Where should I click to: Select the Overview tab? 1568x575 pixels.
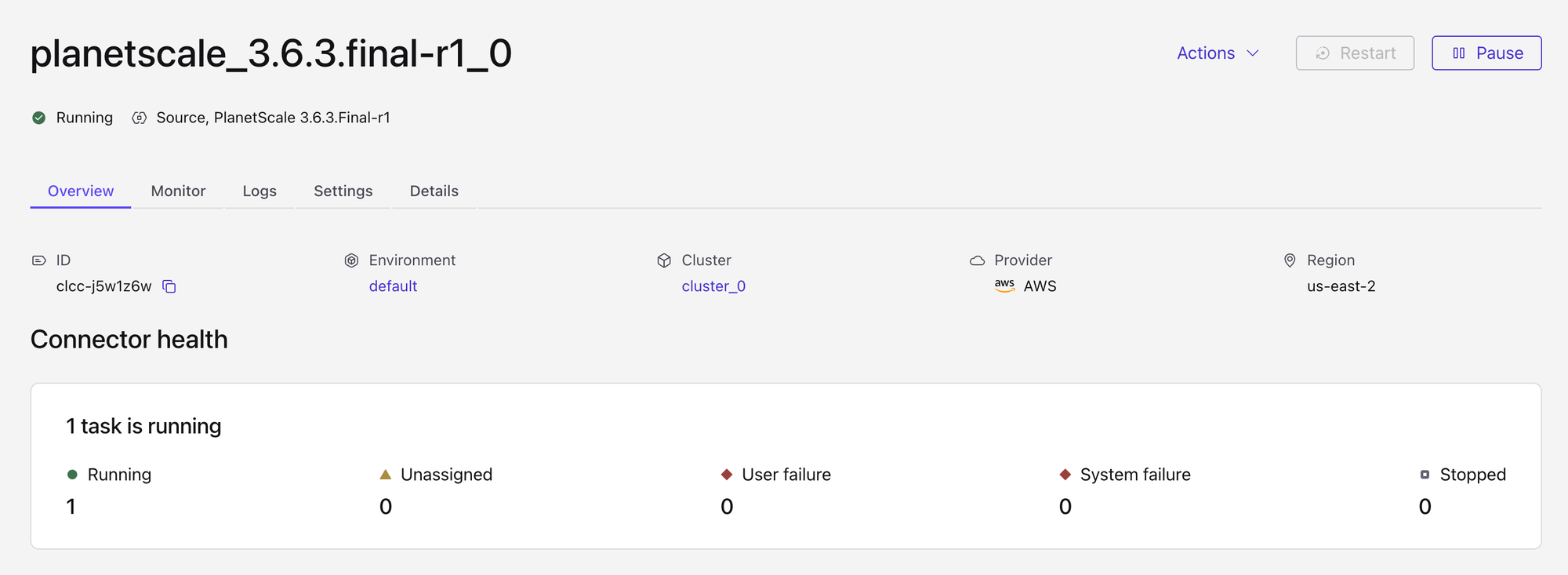[x=81, y=191]
